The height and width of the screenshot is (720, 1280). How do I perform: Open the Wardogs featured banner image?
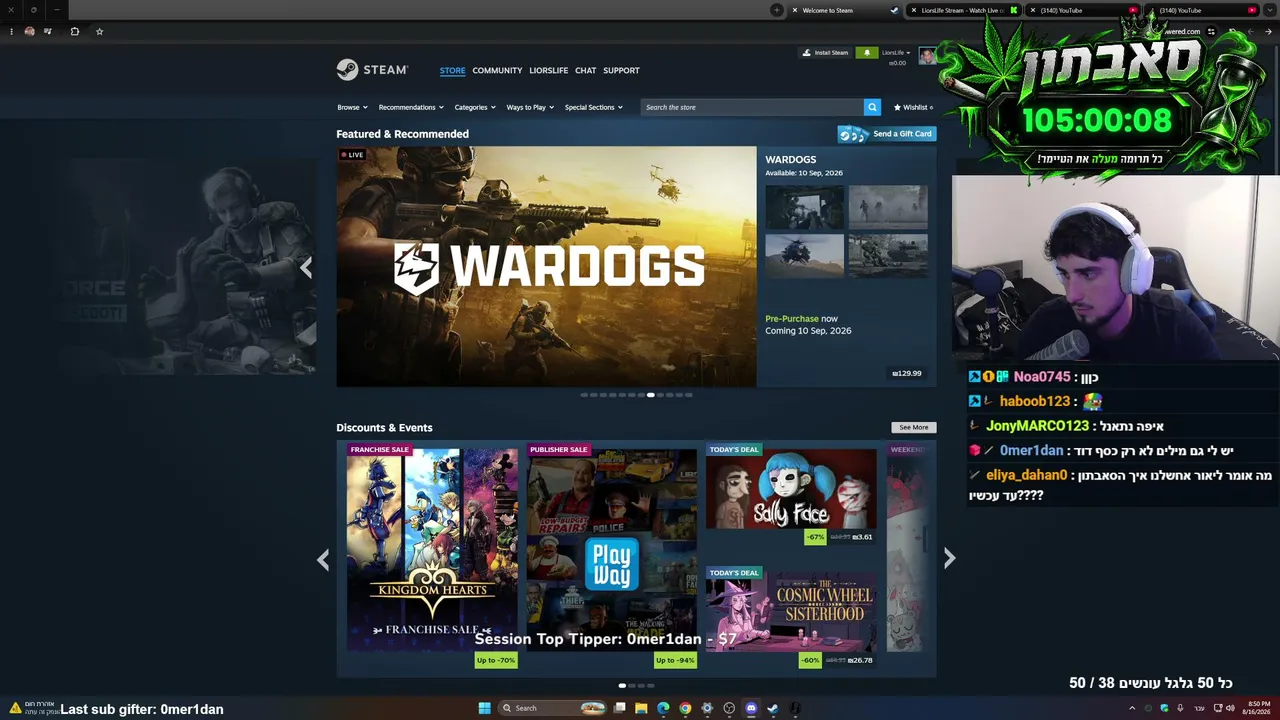coord(546,267)
